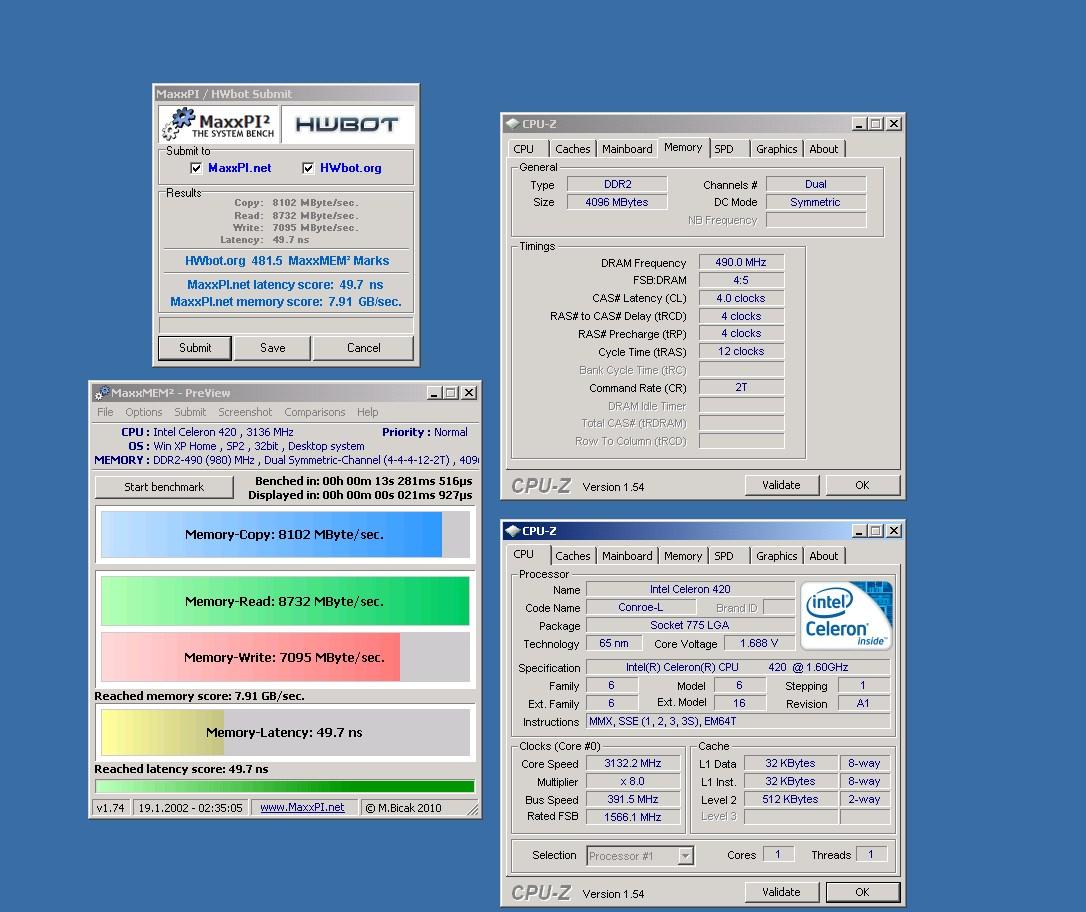Screen dimensions: 1086x912
Task: Open the Submit menu in MaxxMEM
Action: [190, 412]
